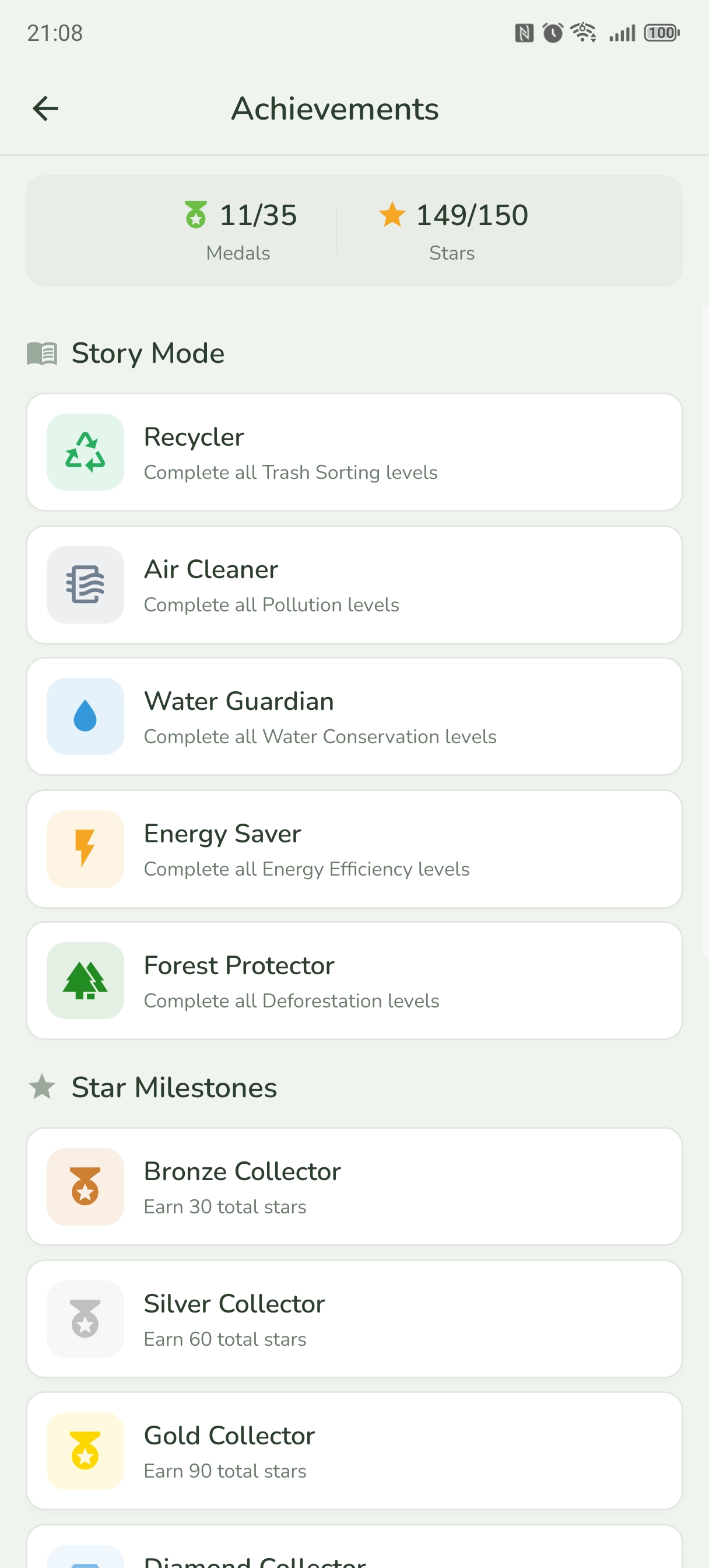Open the Recycler achievement title
709x1568 pixels.
click(x=194, y=437)
